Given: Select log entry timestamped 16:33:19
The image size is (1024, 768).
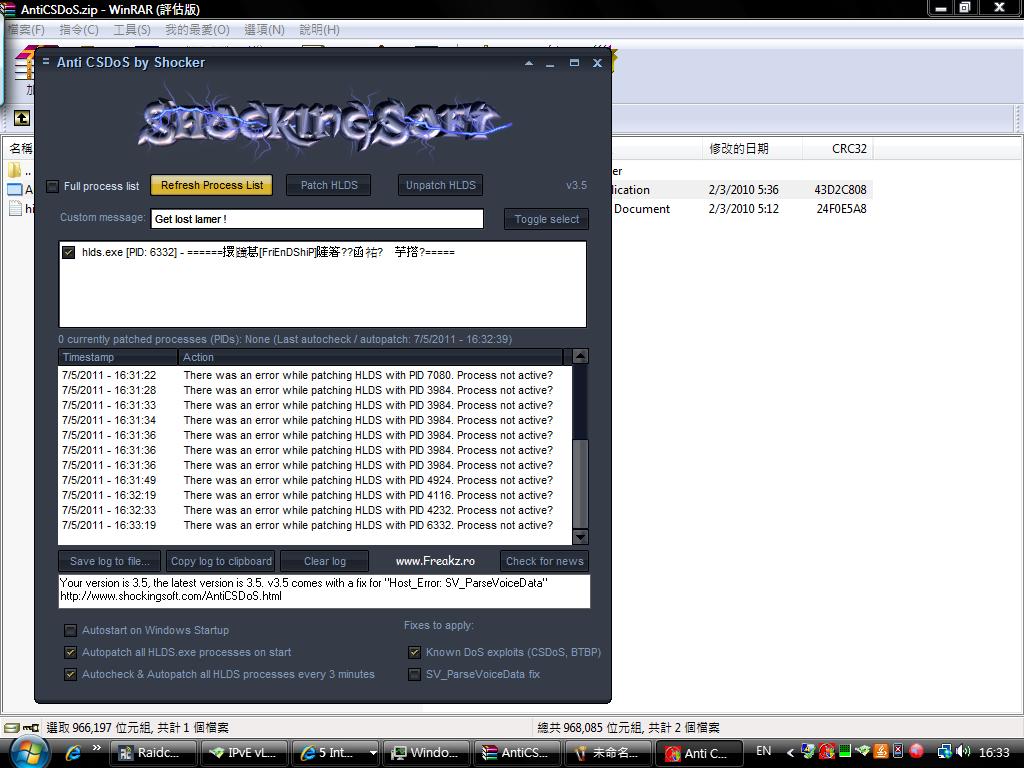Looking at the screenshot, I should (314, 525).
